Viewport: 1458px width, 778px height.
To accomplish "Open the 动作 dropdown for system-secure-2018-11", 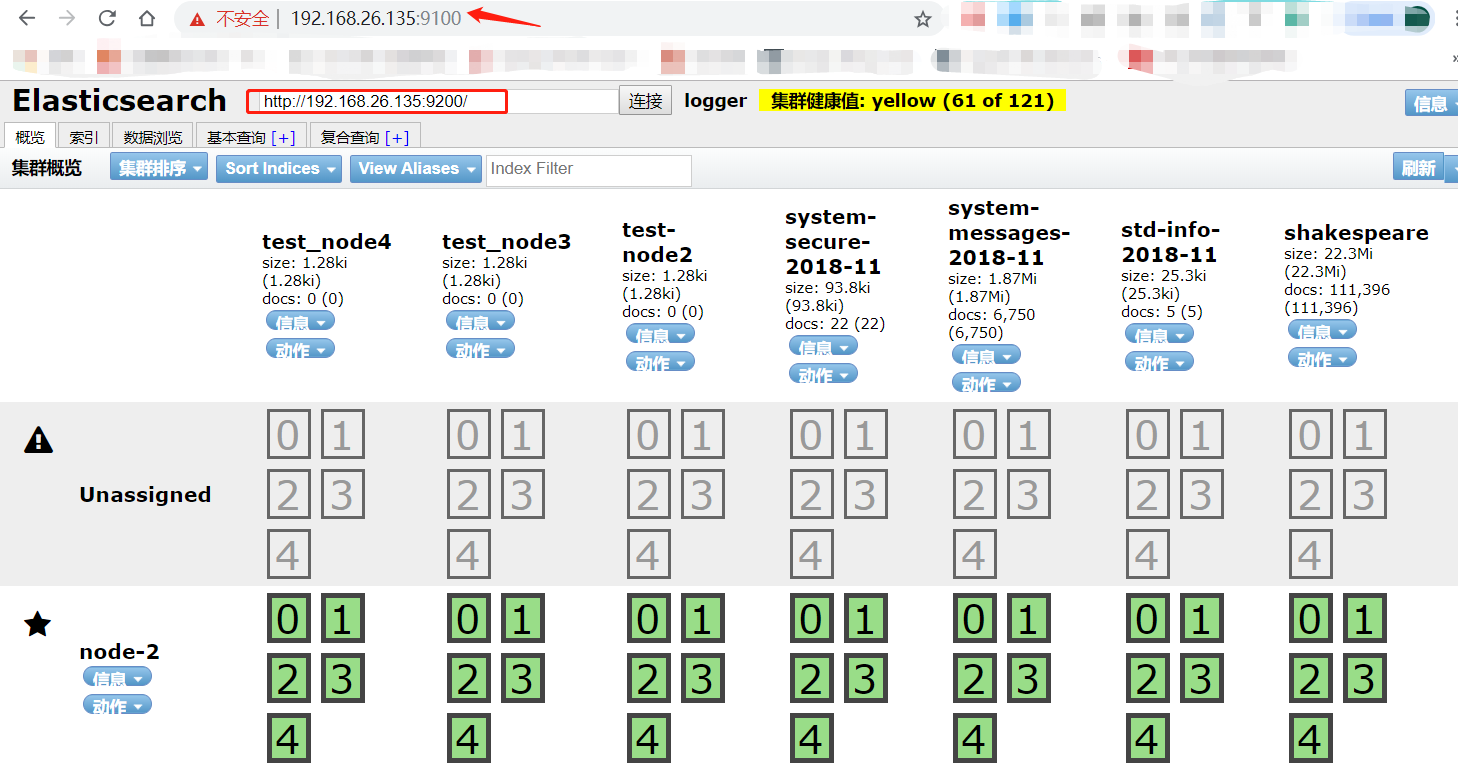I will pos(823,374).
